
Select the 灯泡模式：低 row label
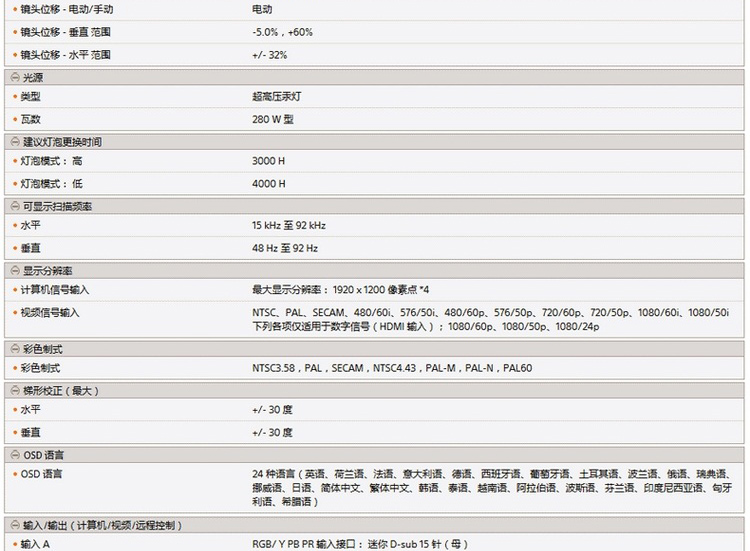(52, 184)
